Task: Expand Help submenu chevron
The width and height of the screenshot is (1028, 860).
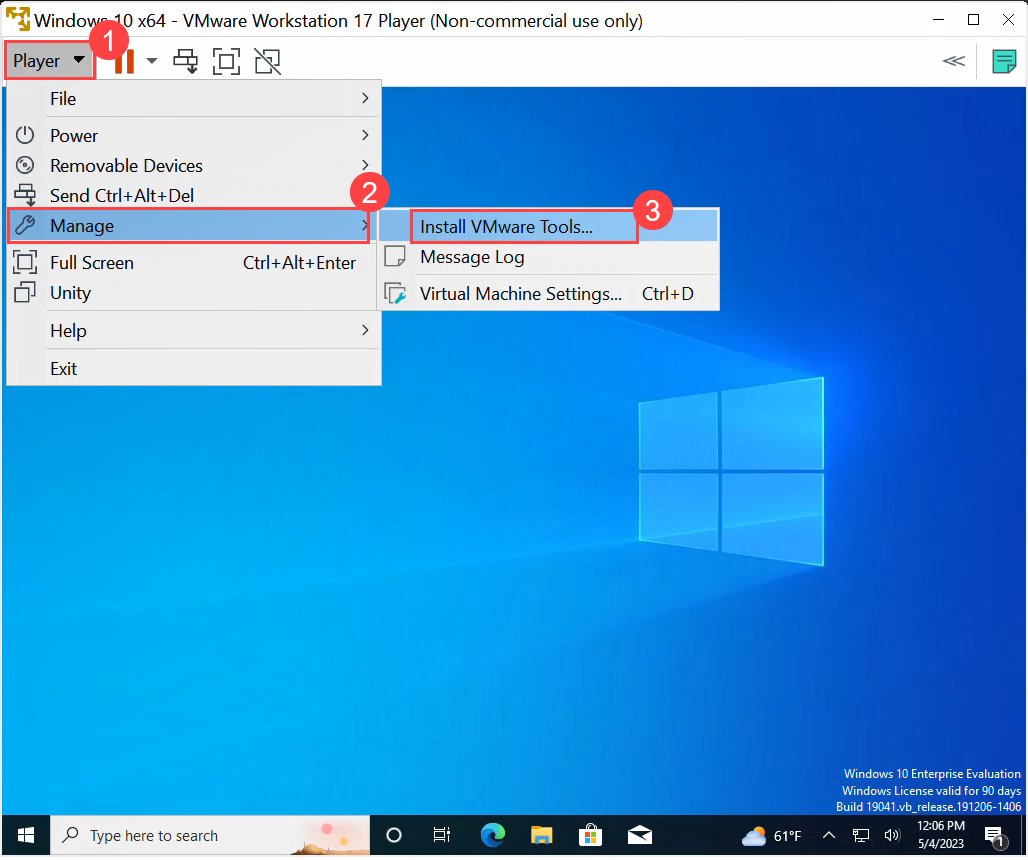Action: 365,330
